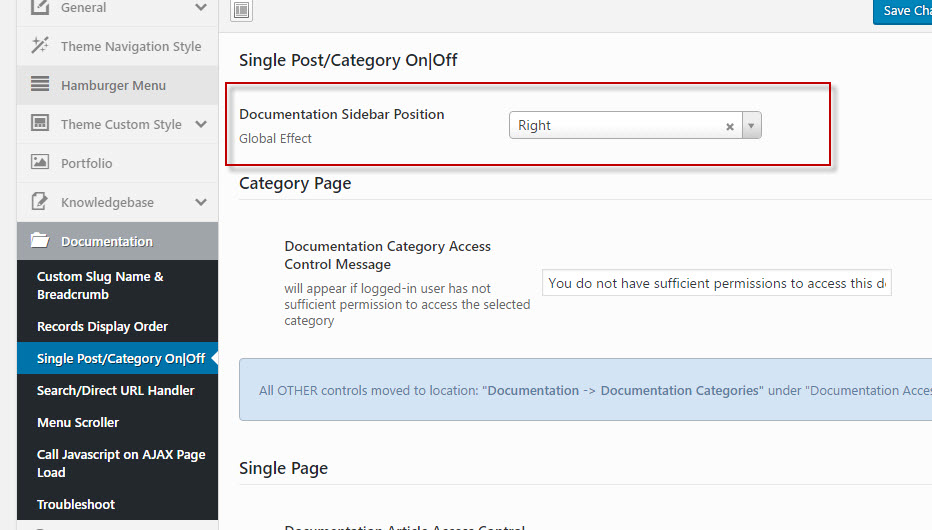This screenshot has width=932, height=530.
Task: Click the General pencil icon in sidebar
Action: point(40,8)
